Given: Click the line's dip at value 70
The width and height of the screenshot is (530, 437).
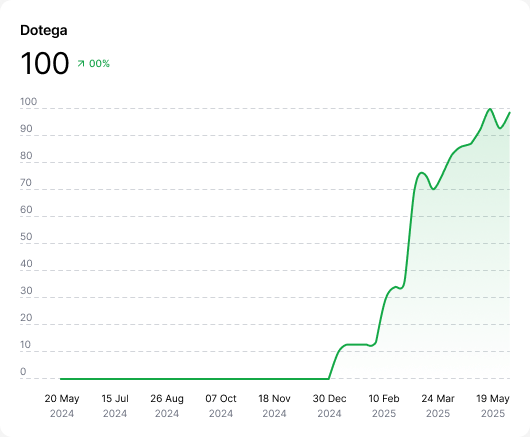Looking at the screenshot, I should pyautogui.click(x=433, y=189).
